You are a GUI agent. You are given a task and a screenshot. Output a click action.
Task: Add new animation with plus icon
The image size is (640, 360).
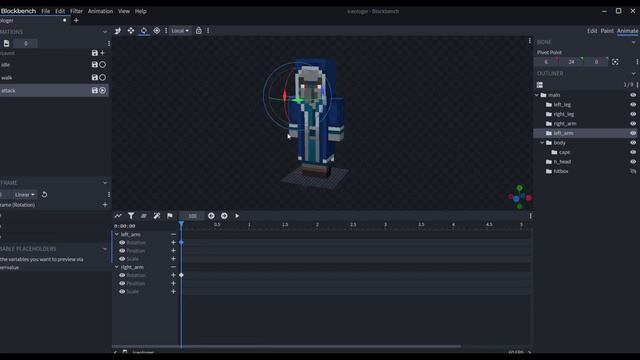click(102, 53)
